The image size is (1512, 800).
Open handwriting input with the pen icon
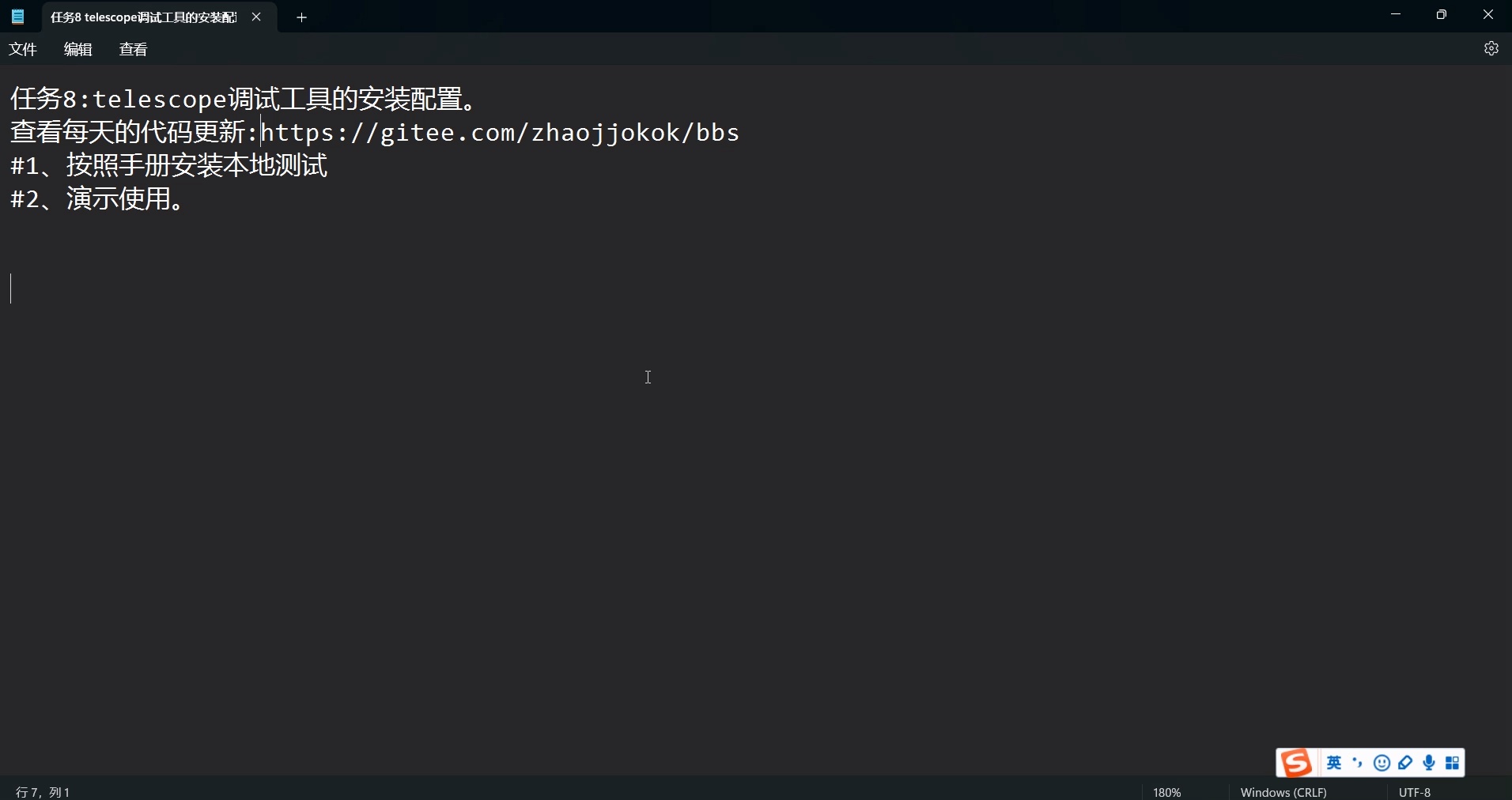(1406, 763)
